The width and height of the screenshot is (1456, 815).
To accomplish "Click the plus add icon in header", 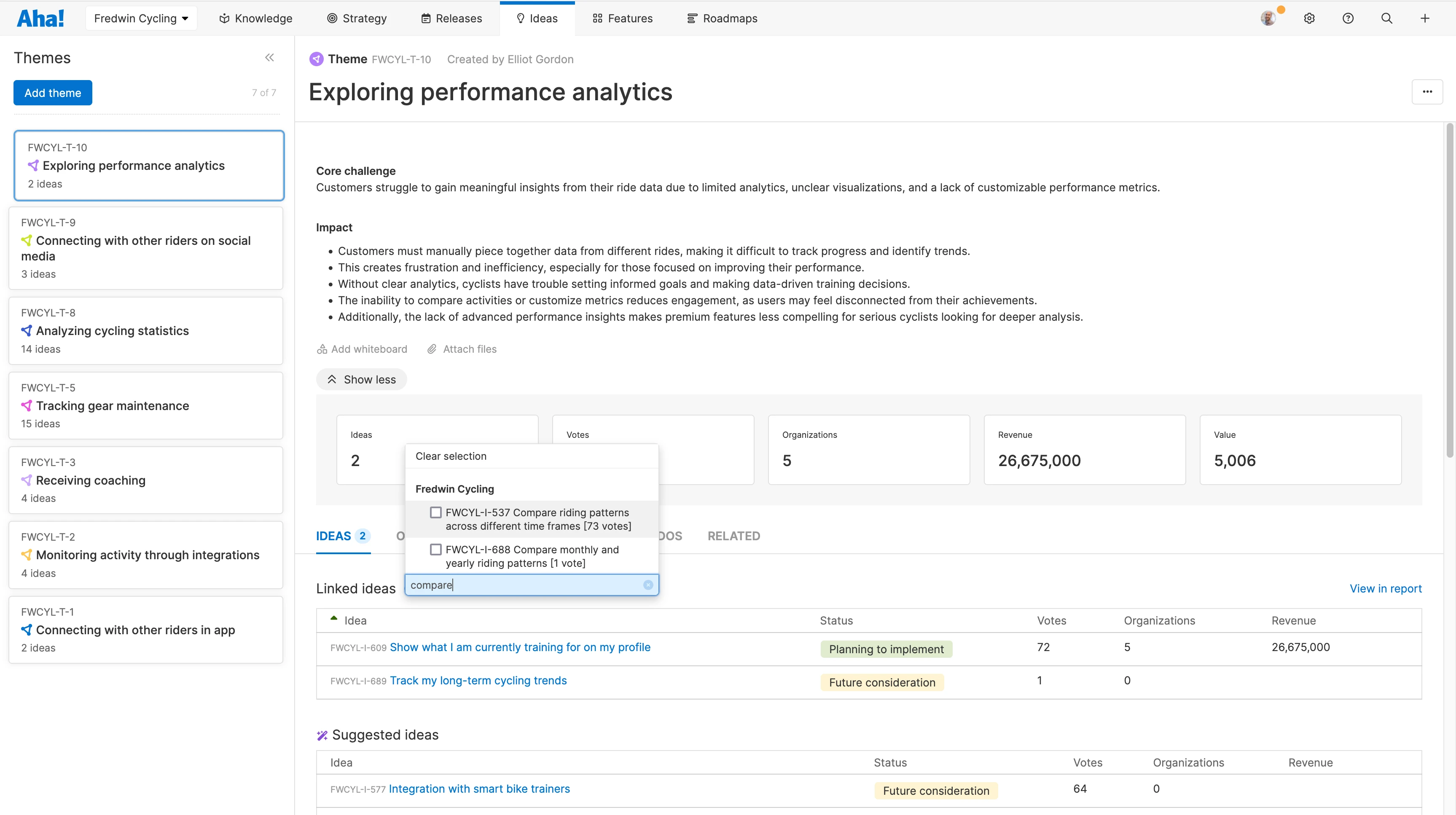I will 1425,19.
